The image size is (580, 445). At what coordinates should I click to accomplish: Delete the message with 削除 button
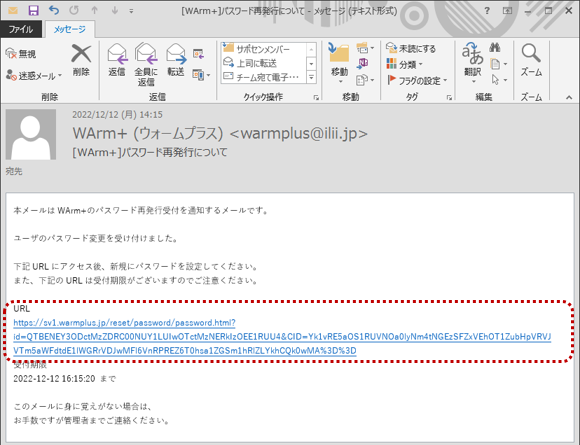pyautogui.click(x=81, y=60)
